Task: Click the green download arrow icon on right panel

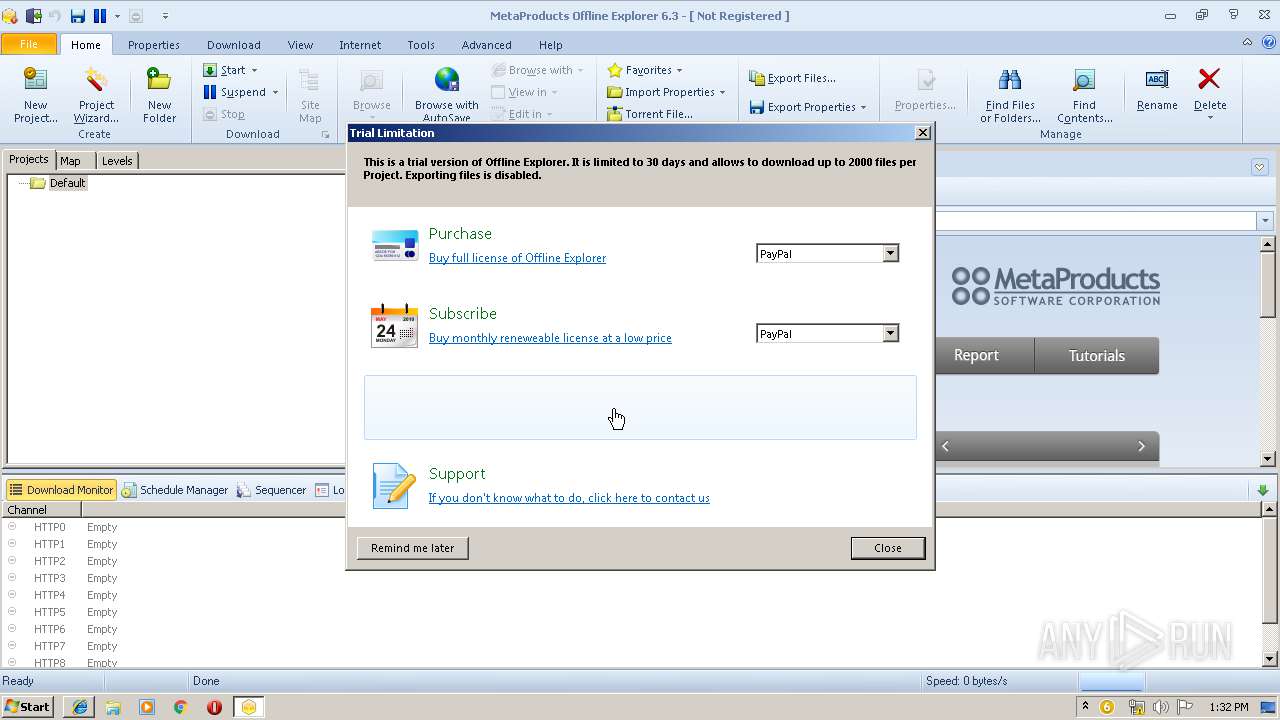Action: click(x=1263, y=490)
